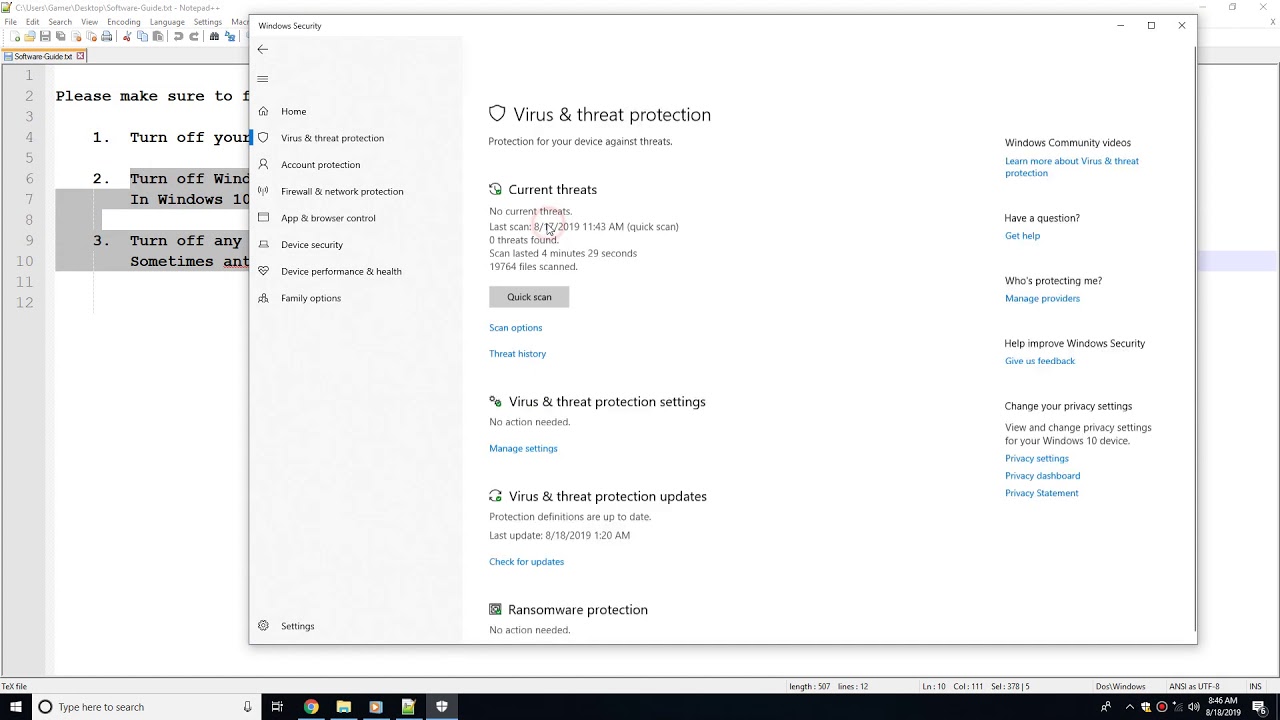
Task: Select Virus & threat protection sidebar item
Action: (x=332, y=138)
